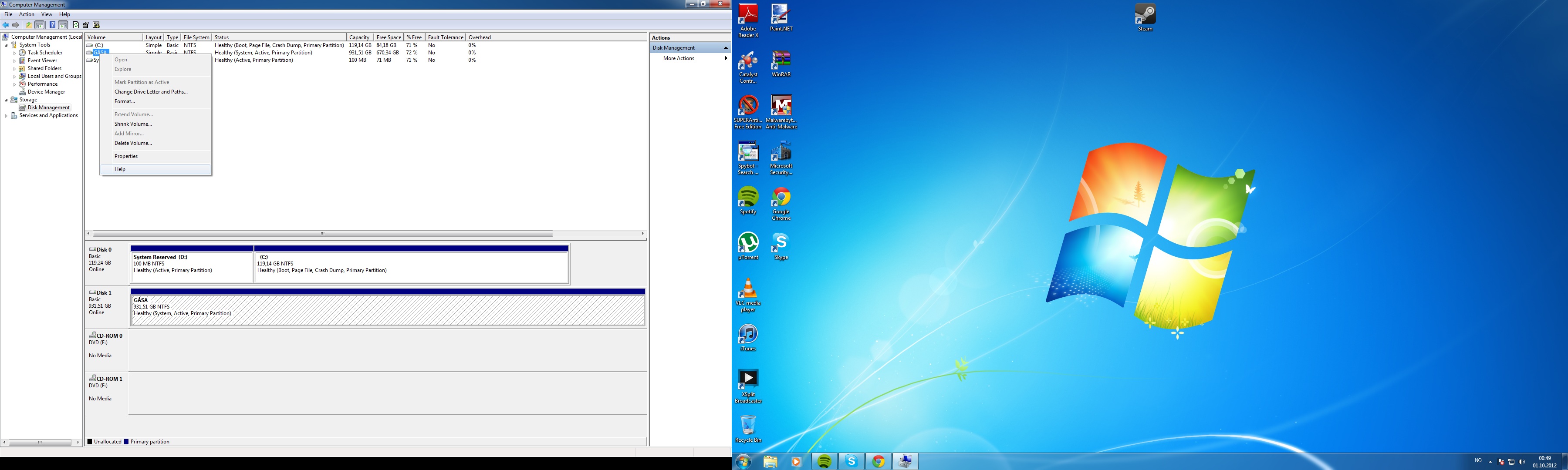Collapse the Storage tree node
Screen dimensions: 1568x470
(x=7, y=100)
